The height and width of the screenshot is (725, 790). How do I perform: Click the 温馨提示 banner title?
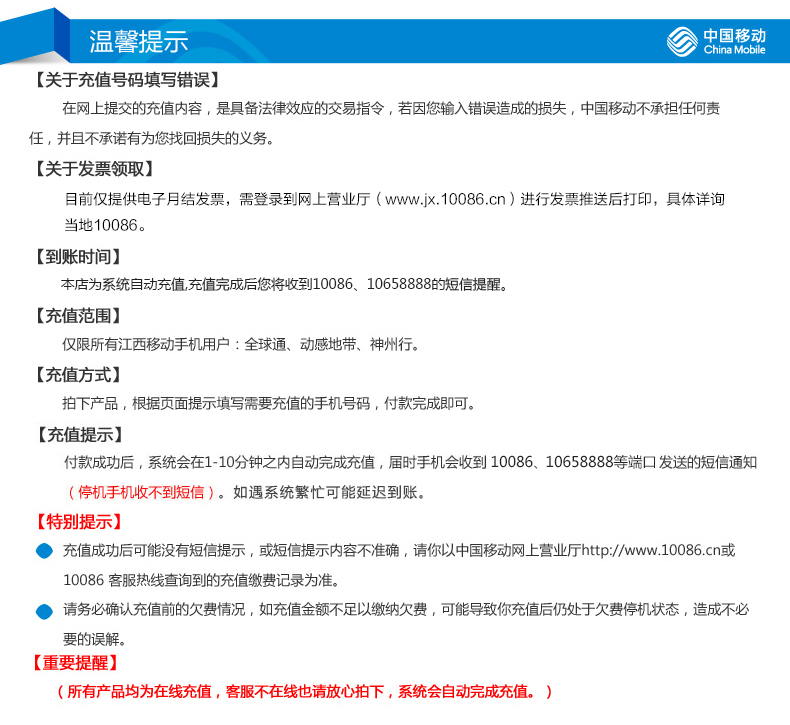(139, 41)
